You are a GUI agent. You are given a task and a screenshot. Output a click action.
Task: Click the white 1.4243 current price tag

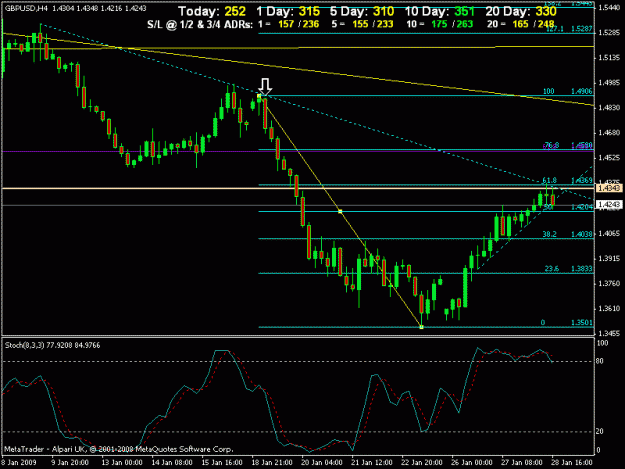[609, 205]
